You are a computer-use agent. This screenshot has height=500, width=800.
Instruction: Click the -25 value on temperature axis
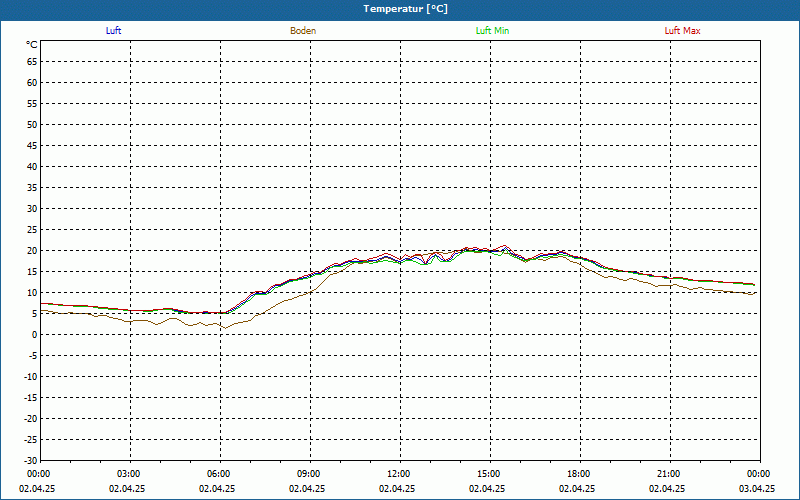click(31, 440)
